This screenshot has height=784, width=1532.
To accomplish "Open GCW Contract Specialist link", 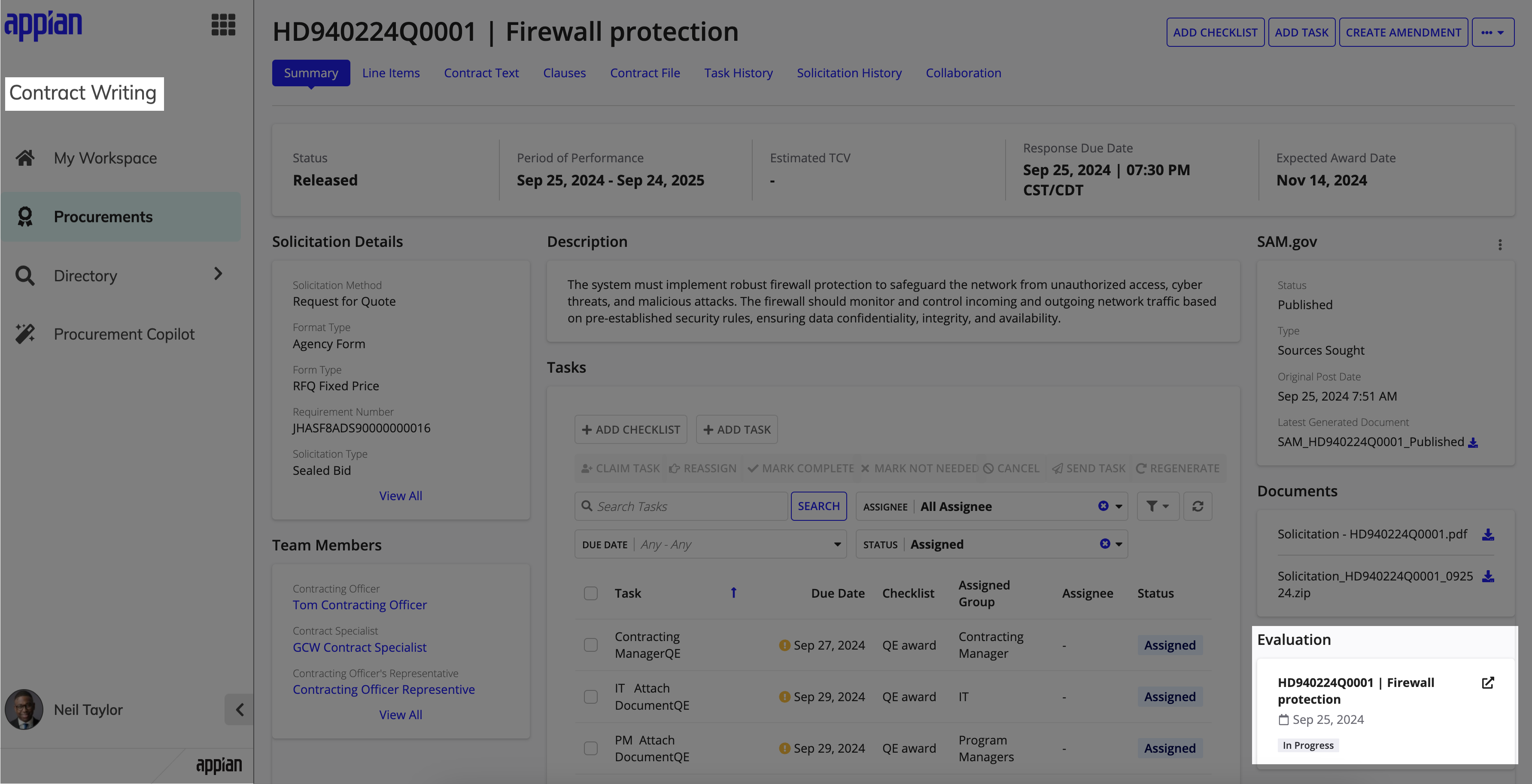I will [359, 647].
